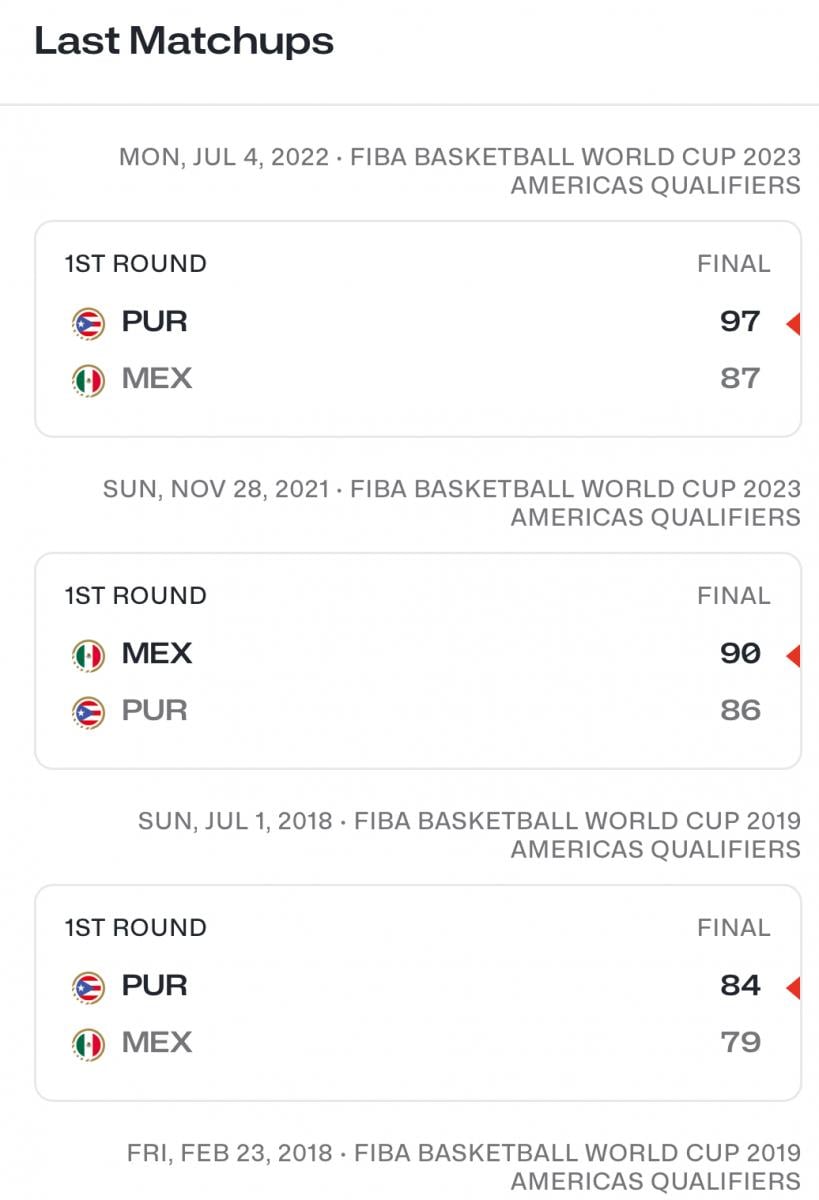Click the score 79 in the 2018 game card
The width and height of the screenshot is (819, 1200).
(x=740, y=1043)
